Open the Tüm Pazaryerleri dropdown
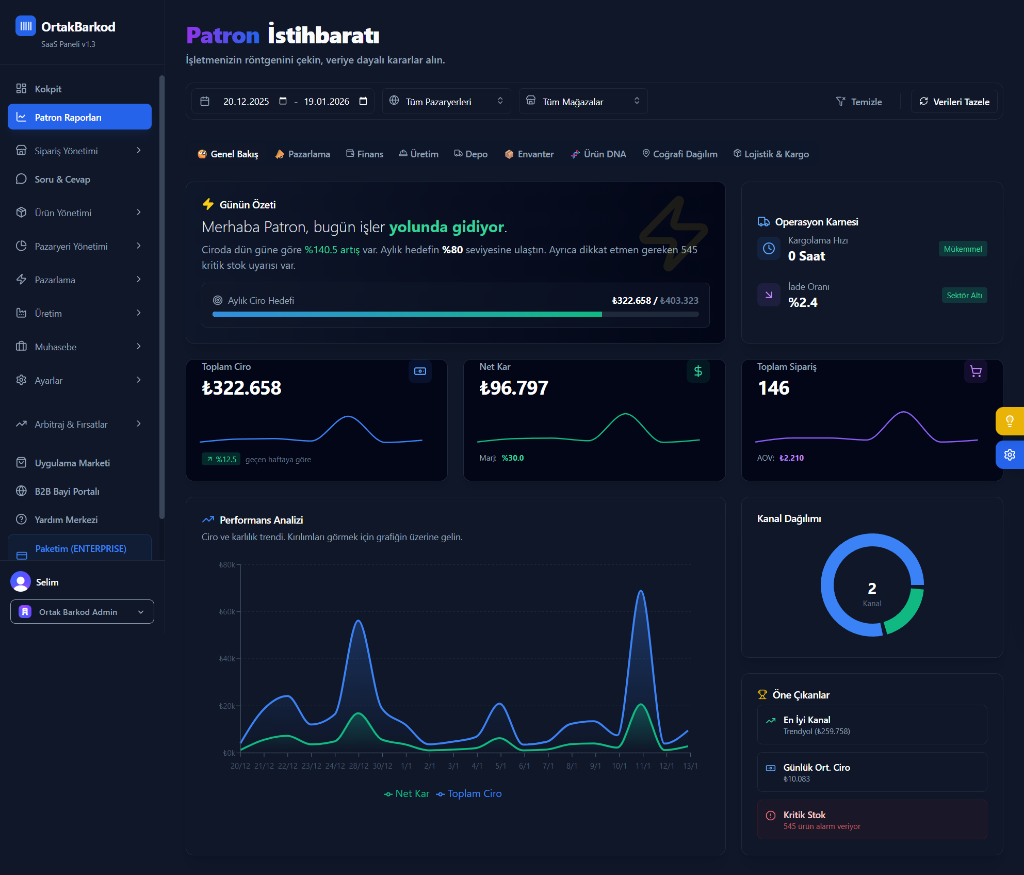This screenshot has width=1024, height=875. pyautogui.click(x=446, y=101)
